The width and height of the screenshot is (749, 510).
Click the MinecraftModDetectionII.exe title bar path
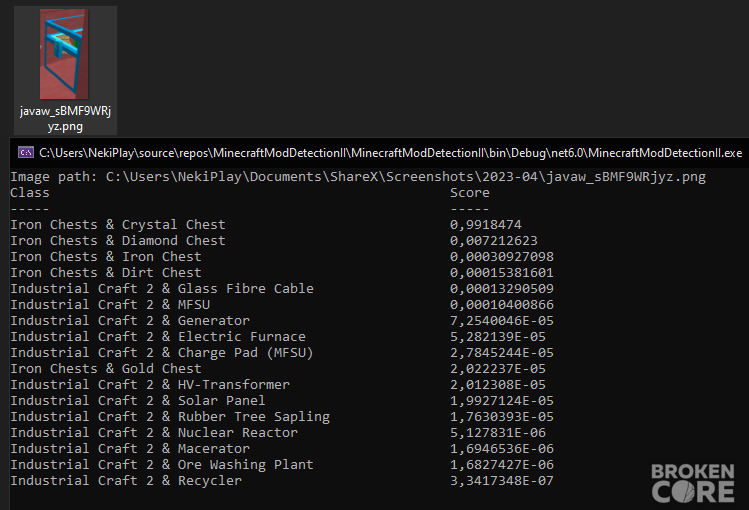[390, 153]
